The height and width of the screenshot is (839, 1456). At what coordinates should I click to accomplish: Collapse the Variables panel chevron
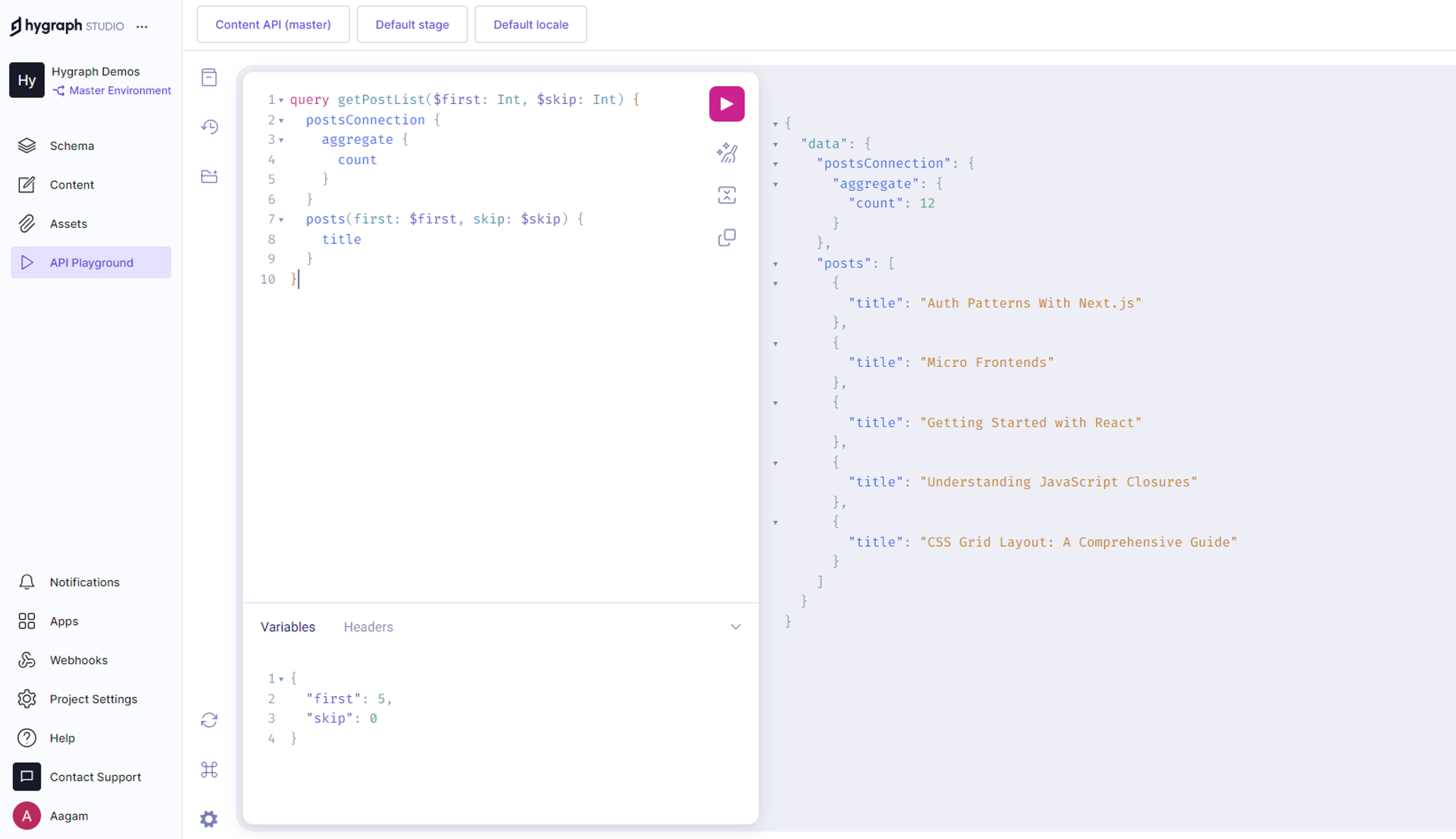point(736,626)
